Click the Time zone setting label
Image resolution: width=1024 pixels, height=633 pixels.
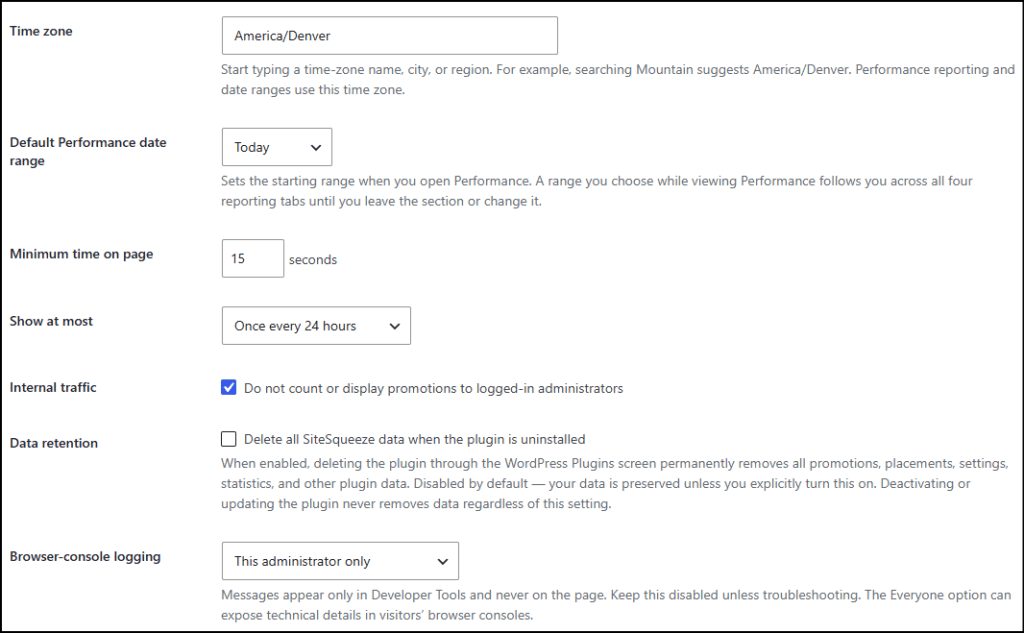click(x=41, y=31)
